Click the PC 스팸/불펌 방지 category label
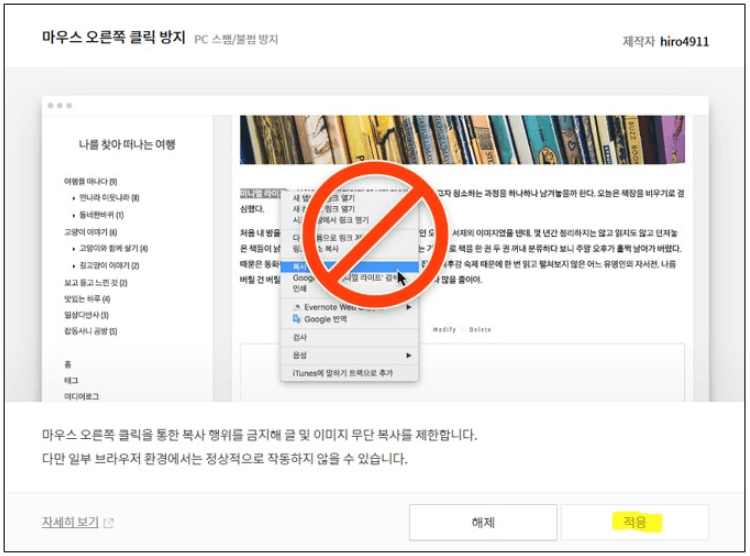 coord(236,39)
